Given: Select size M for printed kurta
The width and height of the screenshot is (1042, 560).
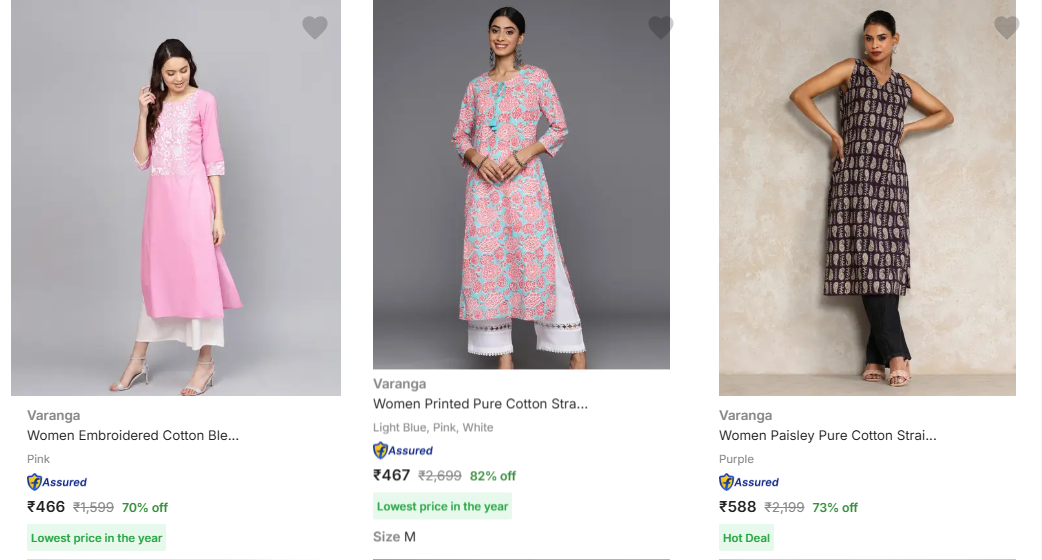Looking at the screenshot, I should coord(409,537).
